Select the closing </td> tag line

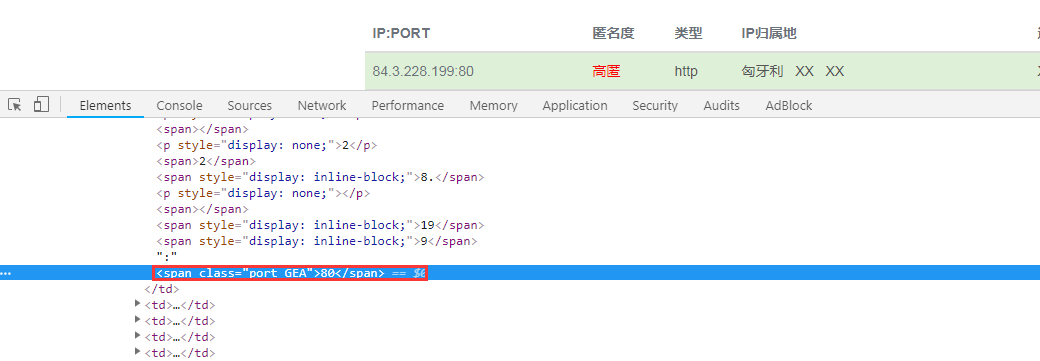[x=161, y=289]
